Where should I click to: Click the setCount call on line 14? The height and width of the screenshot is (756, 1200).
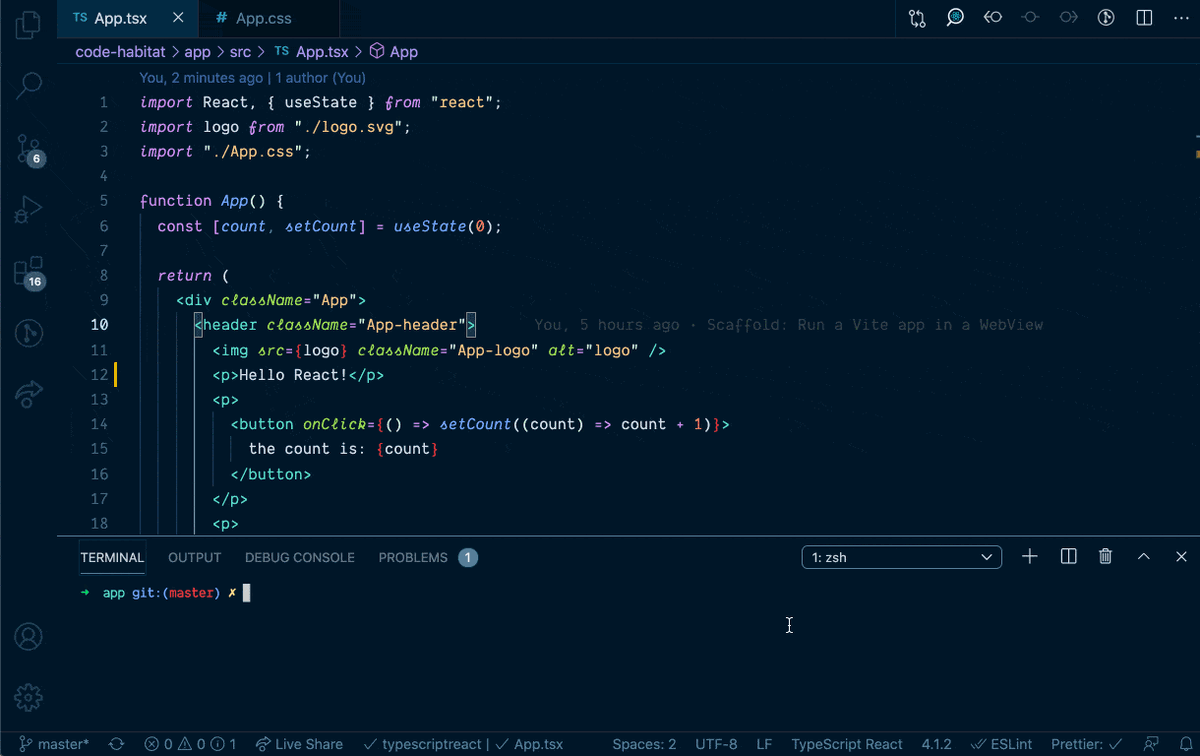(x=476, y=424)
